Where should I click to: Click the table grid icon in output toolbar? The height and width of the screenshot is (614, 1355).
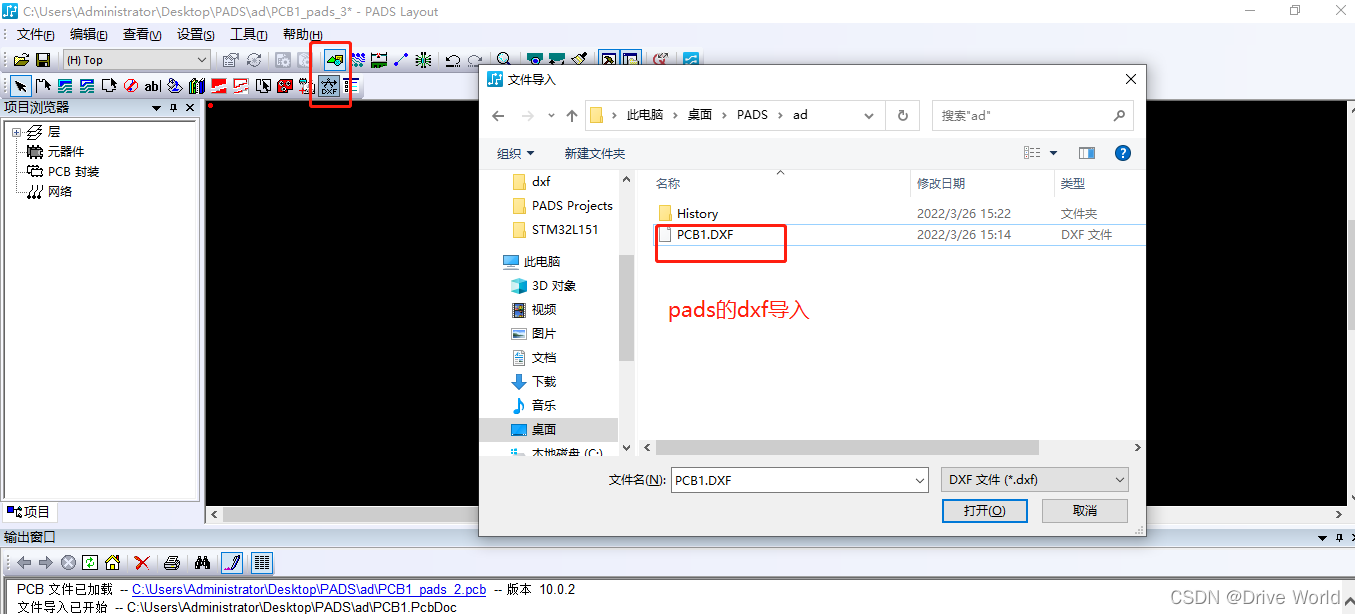261,563
